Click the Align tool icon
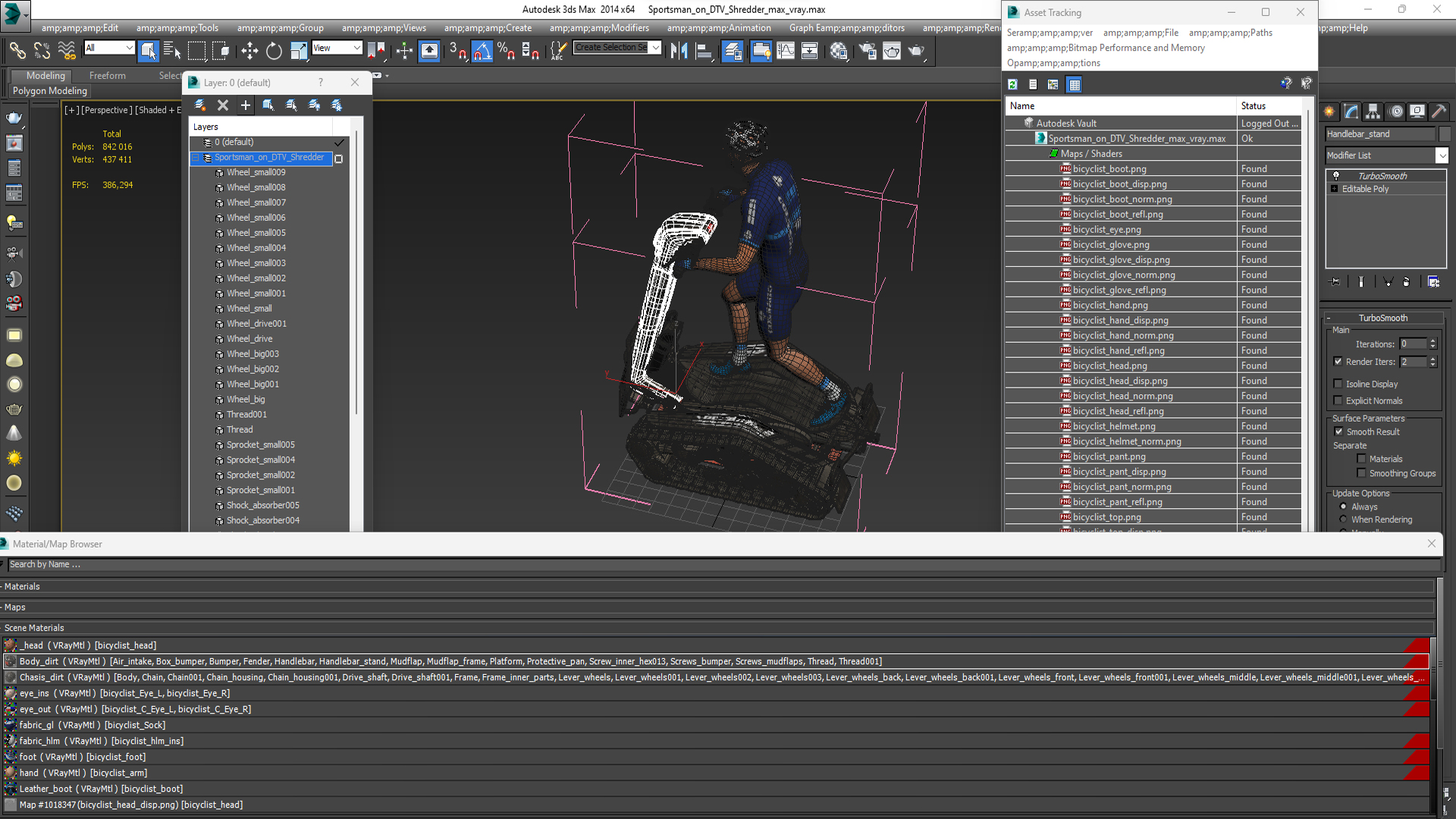The width and height of the screenshot is (1456, 819). (x=703, y=51)
